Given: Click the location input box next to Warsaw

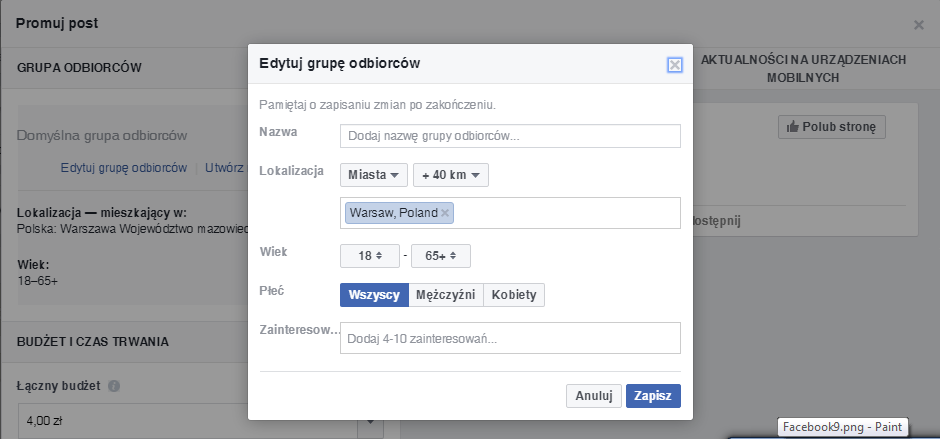Looking at the screenshot, I should 565,213.
